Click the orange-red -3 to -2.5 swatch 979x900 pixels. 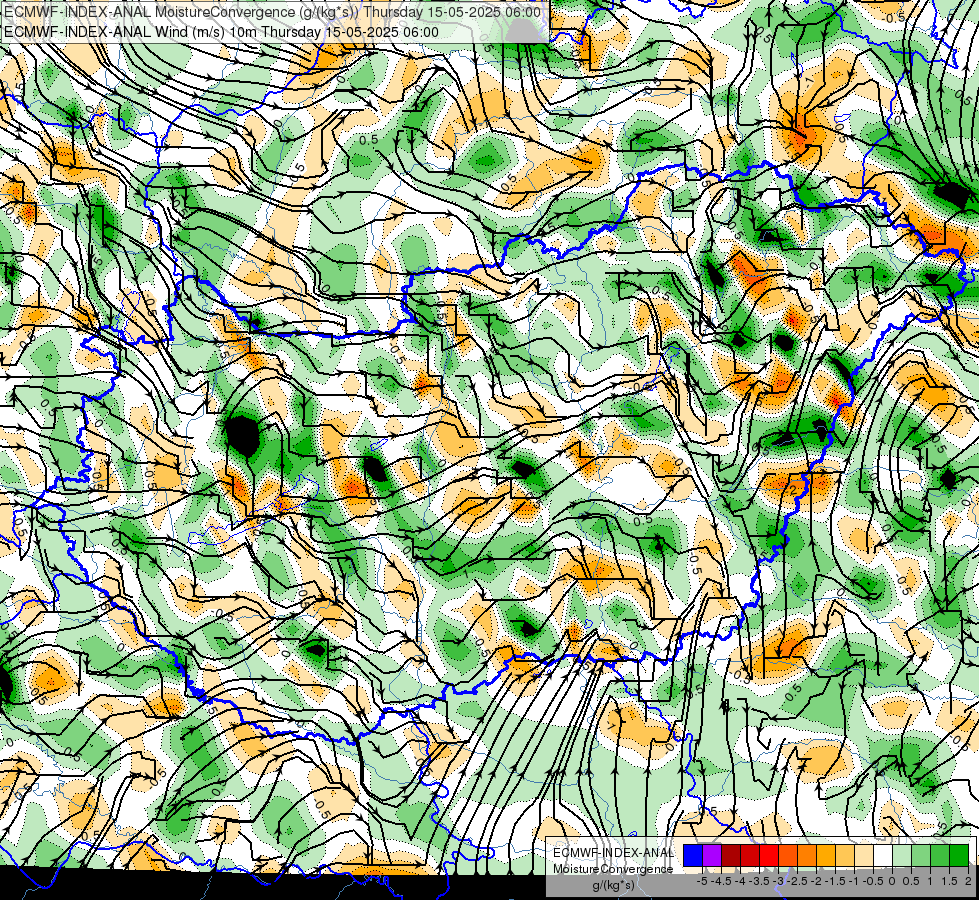point(788,856)
